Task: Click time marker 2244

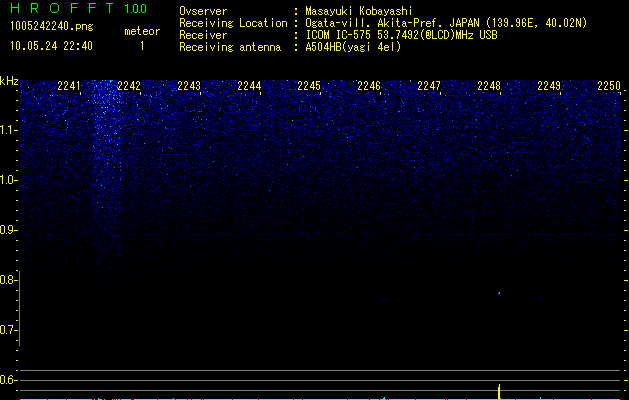Action: [x=249, y=86]
